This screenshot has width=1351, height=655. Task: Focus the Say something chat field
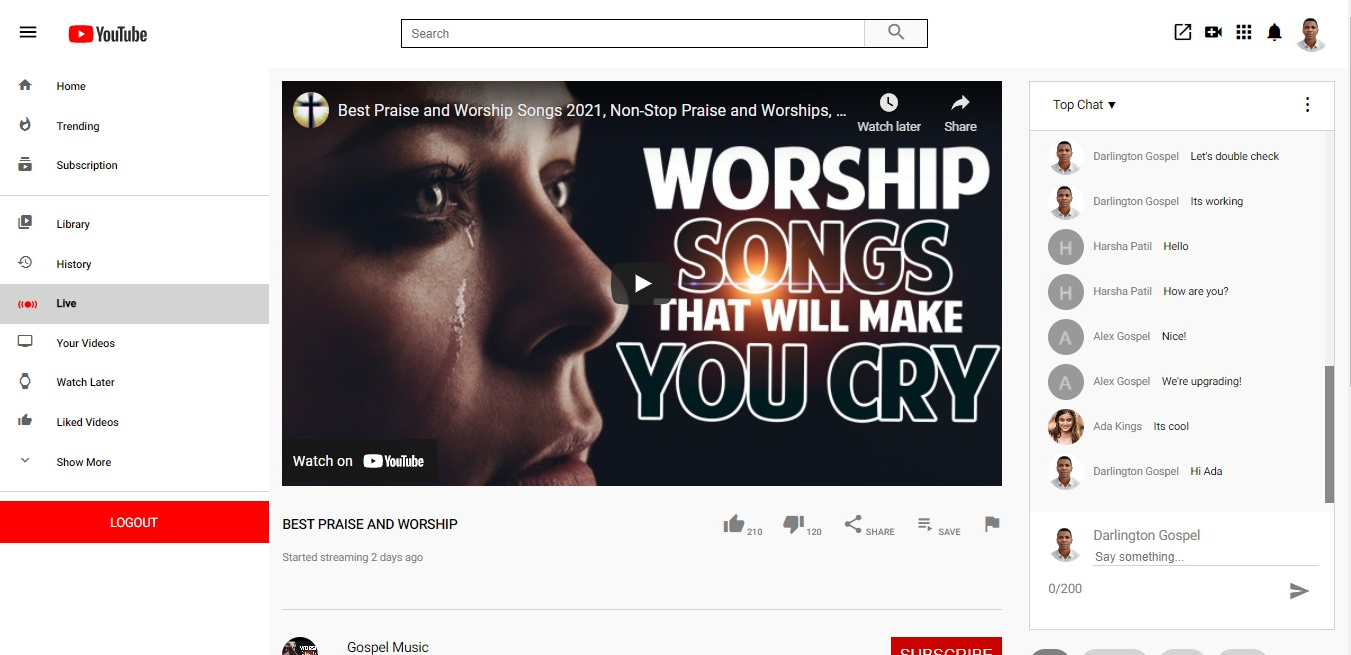(1206, 557)
